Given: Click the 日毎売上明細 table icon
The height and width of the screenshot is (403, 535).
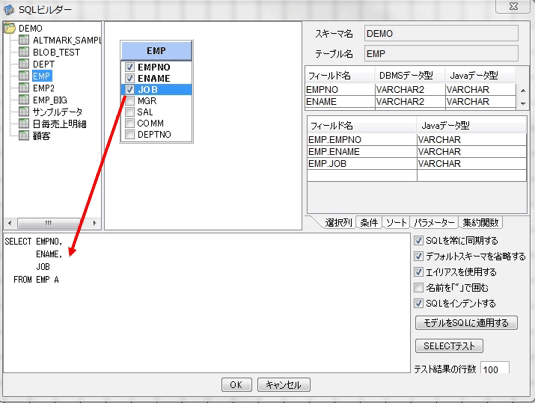Looking at the screenshot, I should (24, 124).
